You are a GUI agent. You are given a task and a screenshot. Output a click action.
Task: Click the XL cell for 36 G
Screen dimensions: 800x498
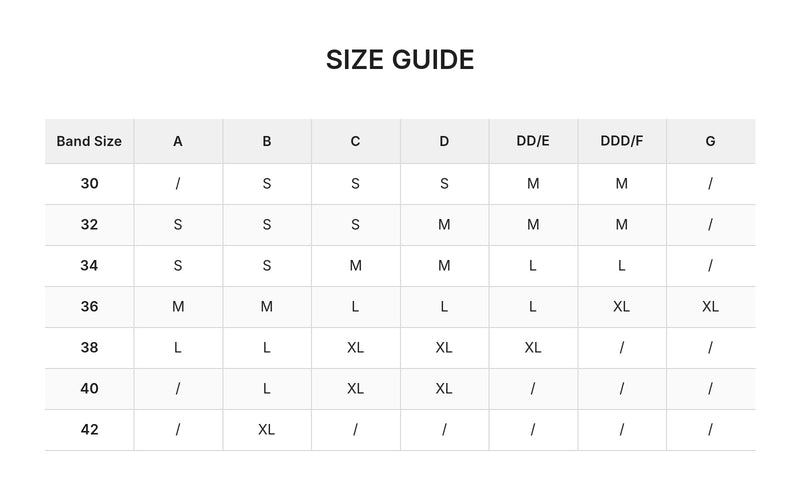click(711, 307)
